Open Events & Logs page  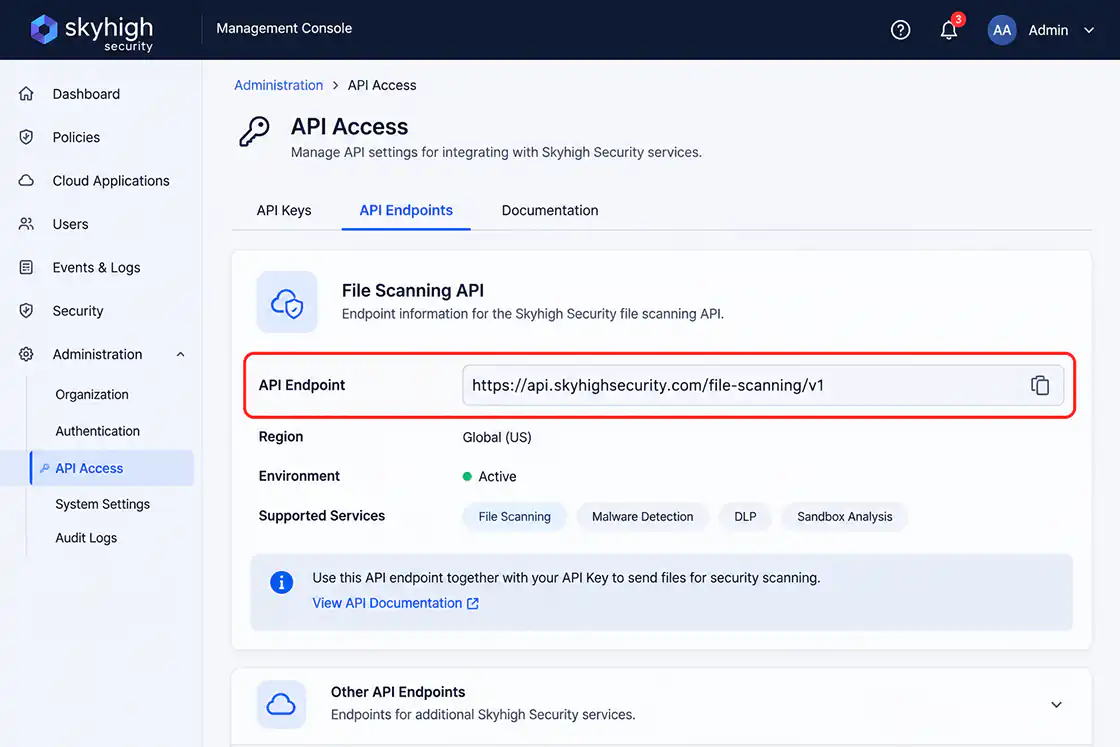pos(96,268)
